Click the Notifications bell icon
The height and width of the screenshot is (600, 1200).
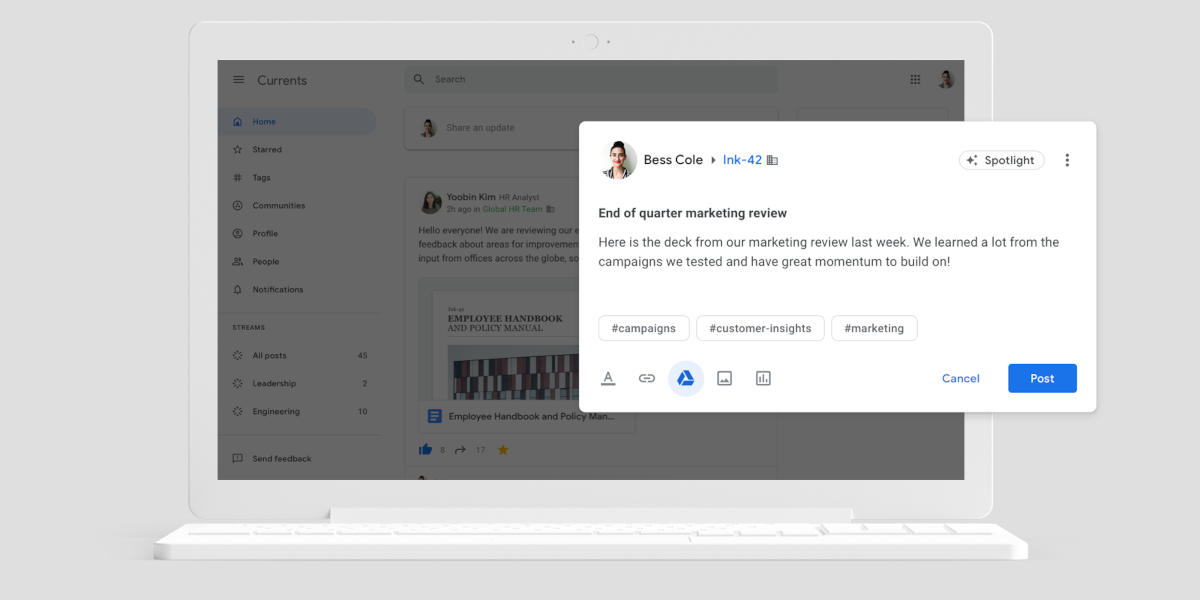pyautogui.click(x=237, y=290)
